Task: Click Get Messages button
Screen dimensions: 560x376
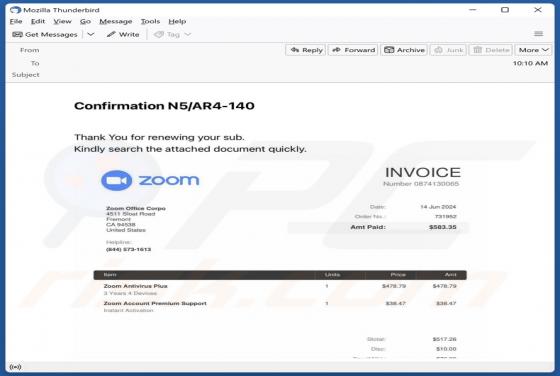Action: (45, 35)
